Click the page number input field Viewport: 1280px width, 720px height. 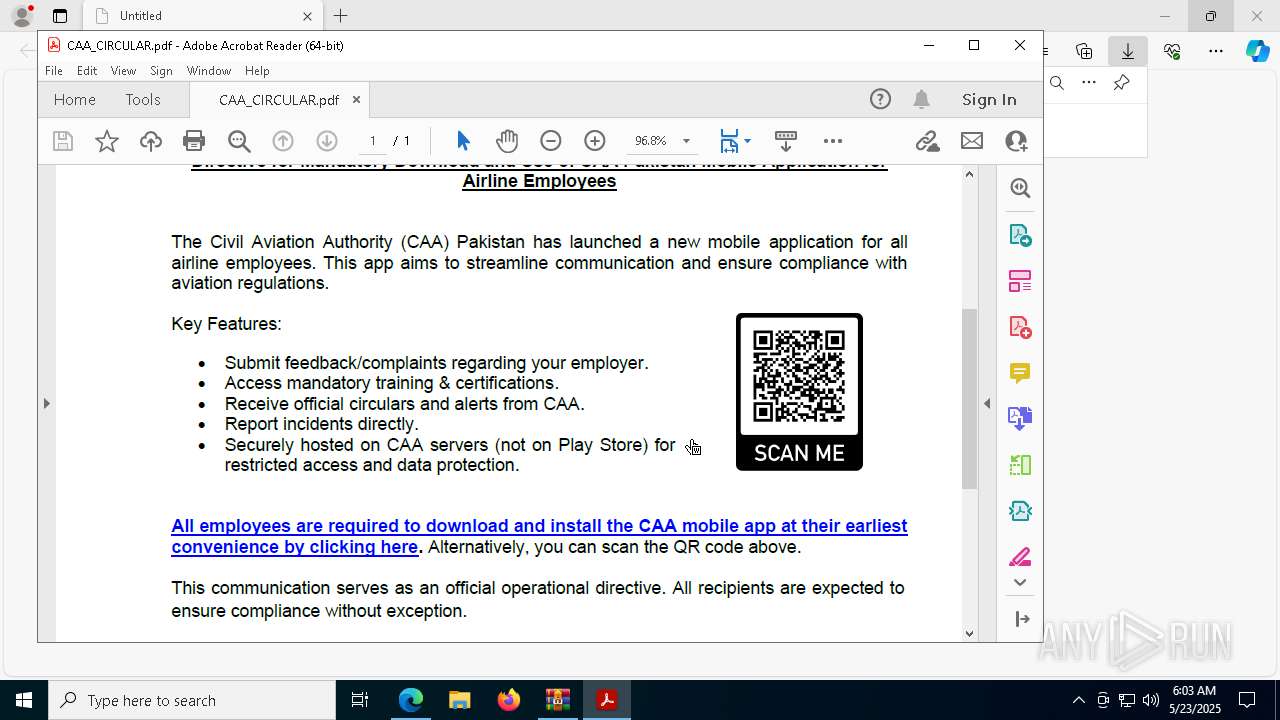(x=373, y=141)
